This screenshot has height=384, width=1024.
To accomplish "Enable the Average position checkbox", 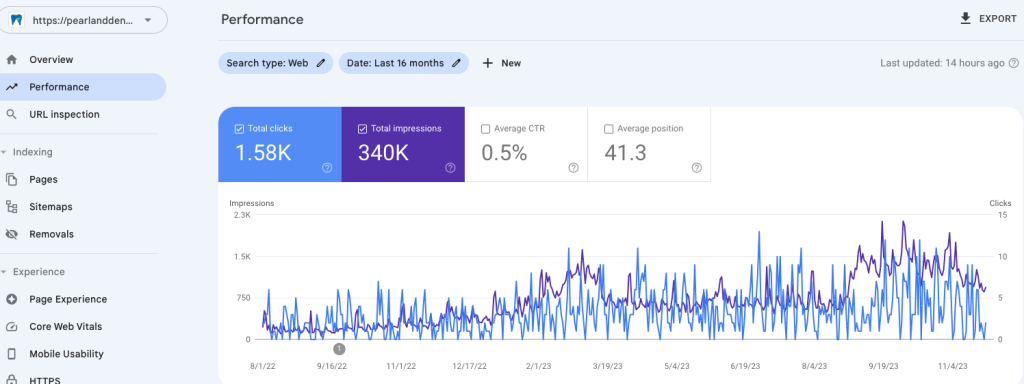I will pos(609,129).
